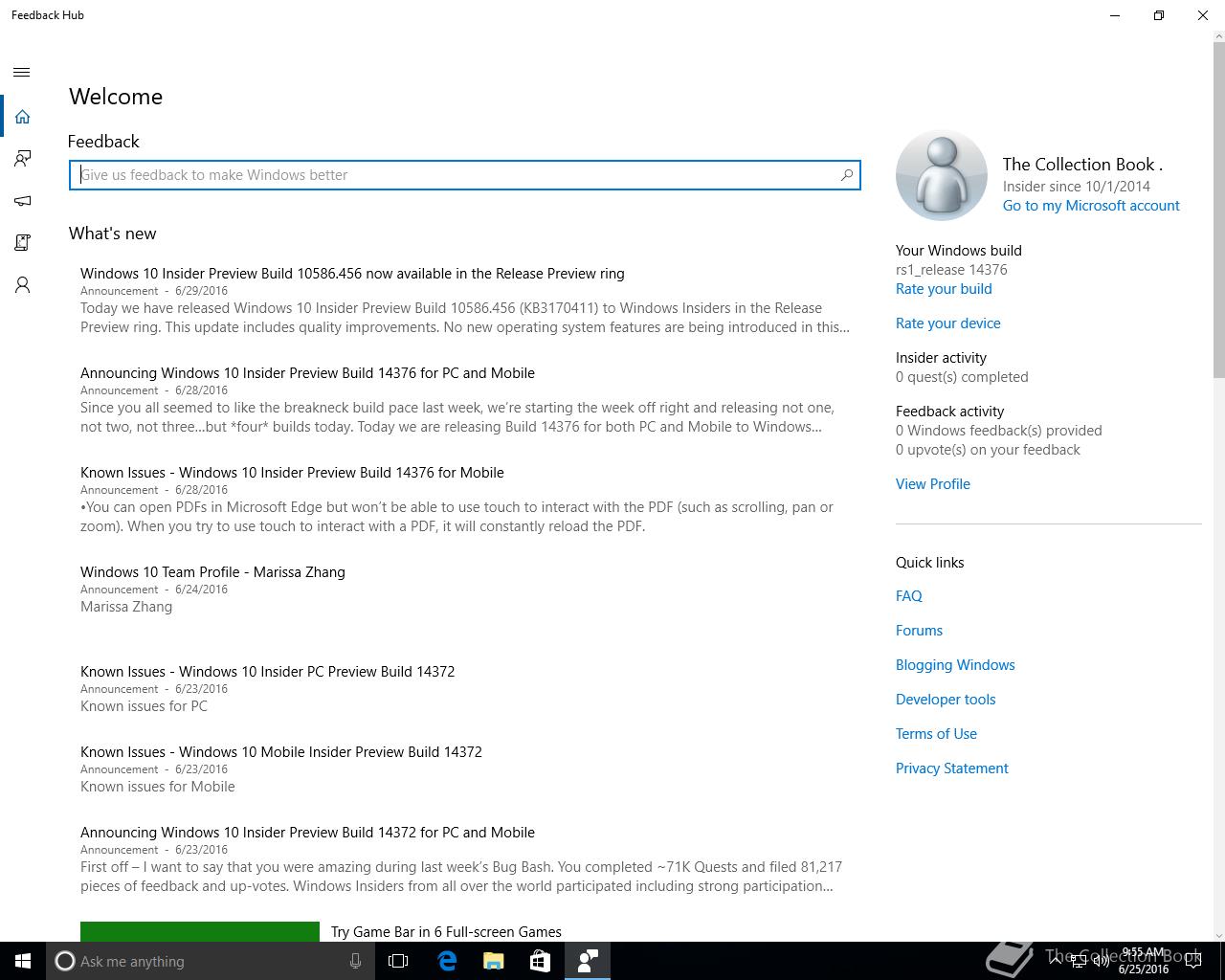Viewport: 1225px width, 980px height.
Task: Open Profile person icon in sidebar
Action: pyautogui.click(x=22, y=285)
